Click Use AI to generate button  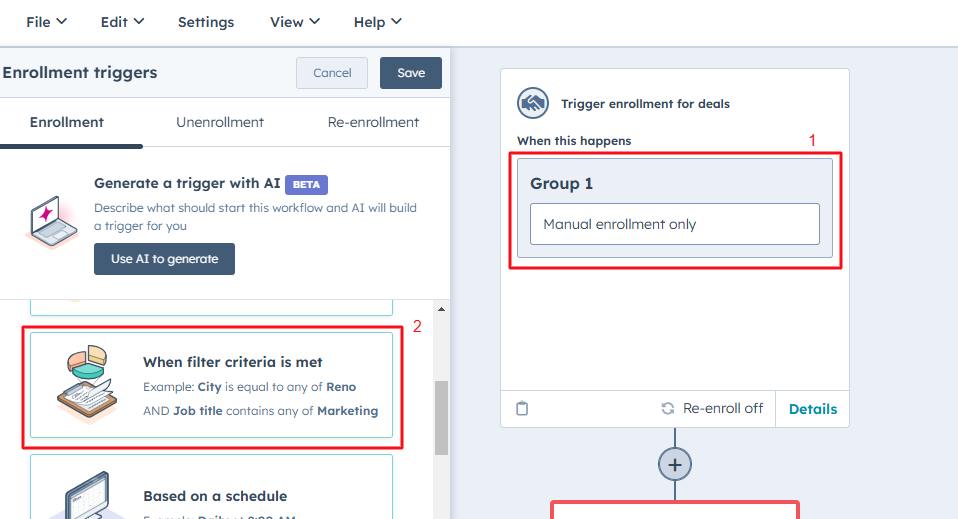click(x=164, y=259)
